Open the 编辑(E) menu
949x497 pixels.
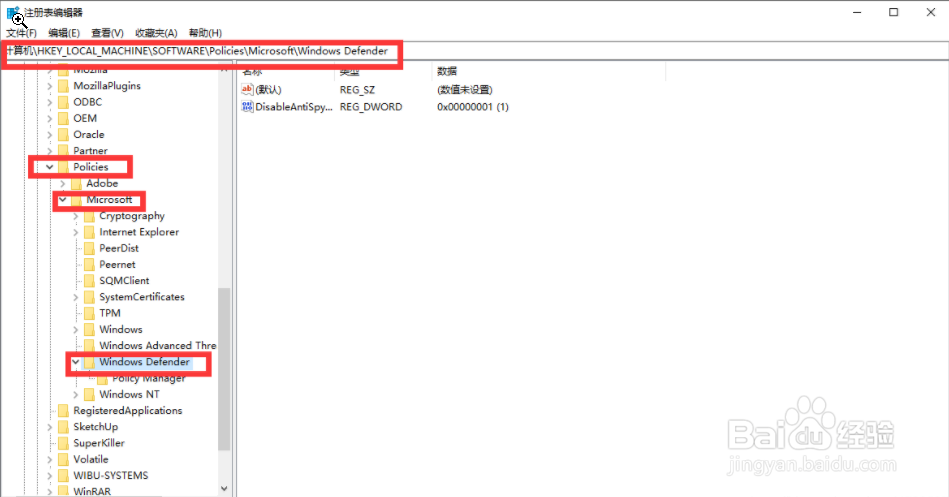(64, 33)
